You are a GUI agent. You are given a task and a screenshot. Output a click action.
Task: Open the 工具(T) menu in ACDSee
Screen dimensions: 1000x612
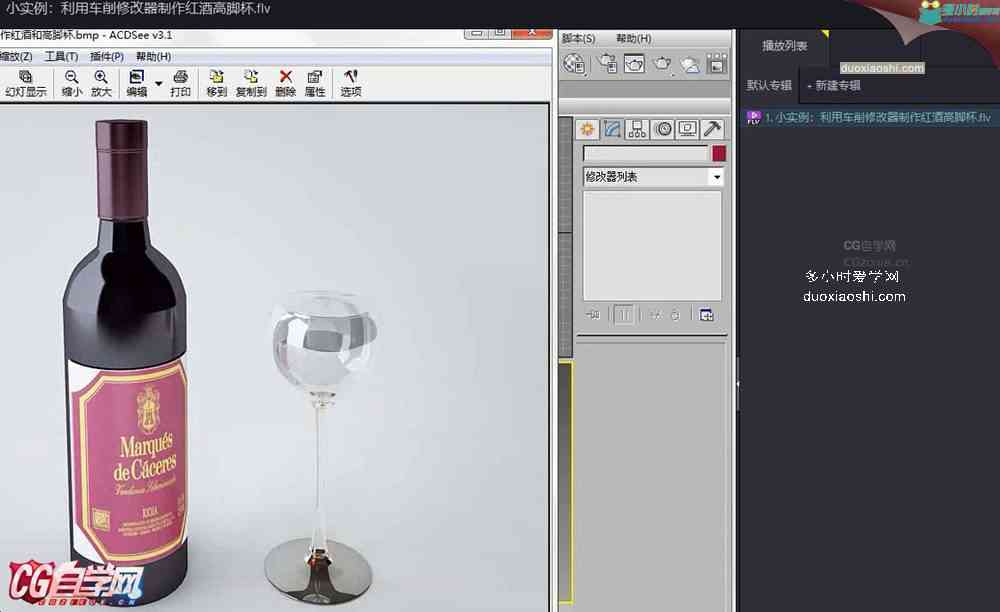point(61,56)
